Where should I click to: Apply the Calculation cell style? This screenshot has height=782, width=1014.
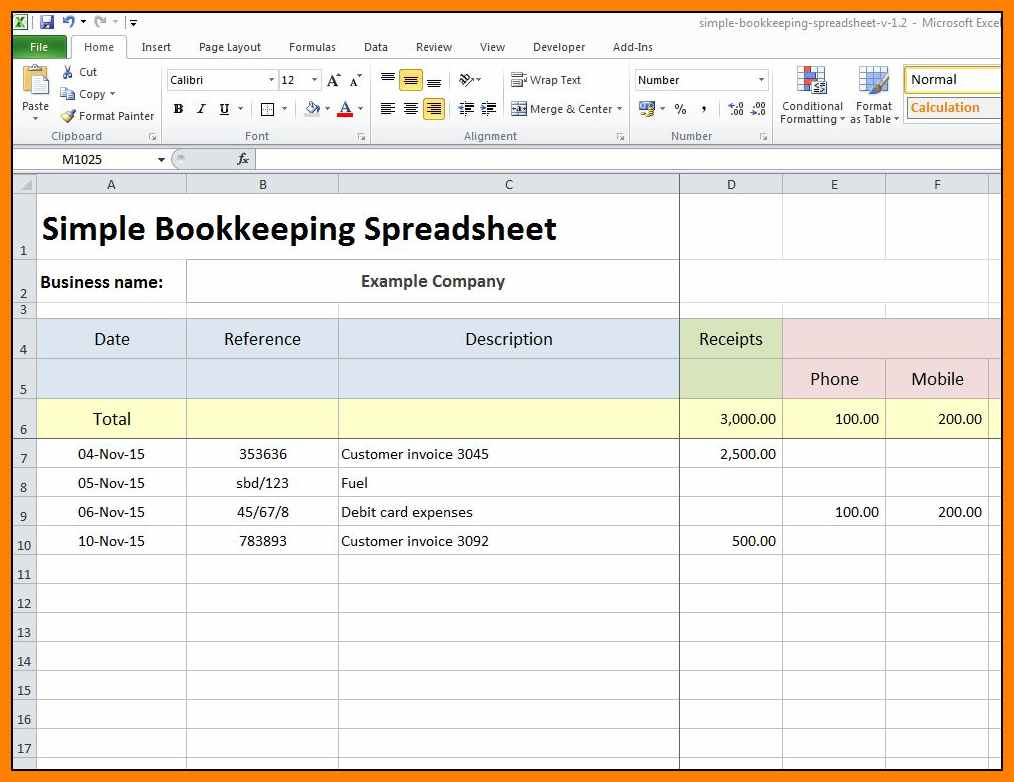pyautogui.click(x=952, y=108)
